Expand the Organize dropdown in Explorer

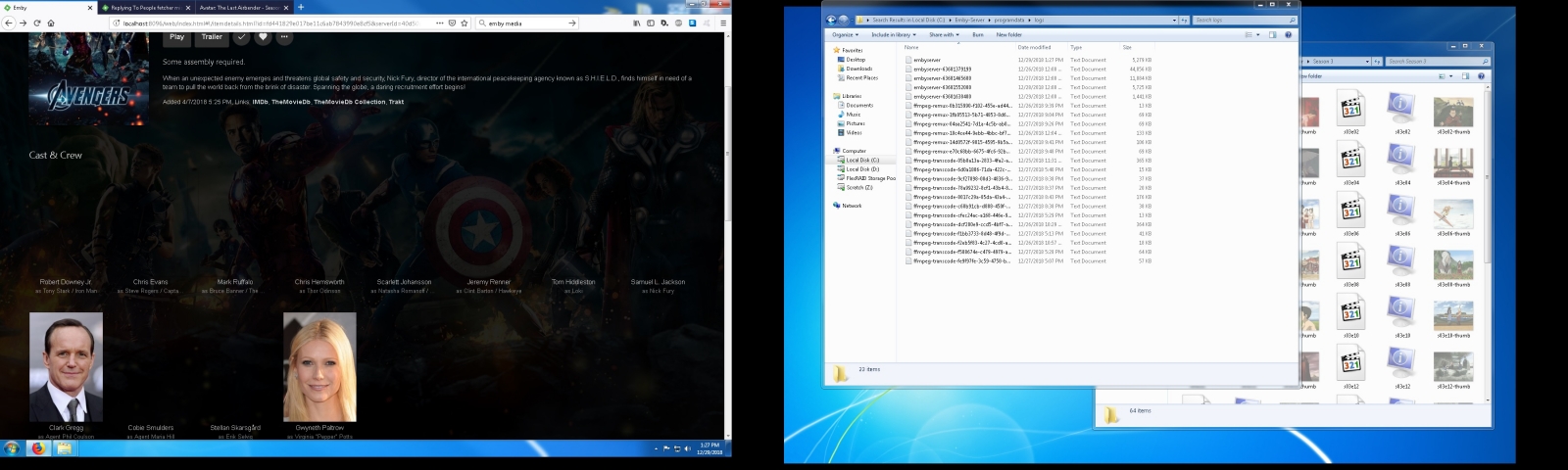845,34
